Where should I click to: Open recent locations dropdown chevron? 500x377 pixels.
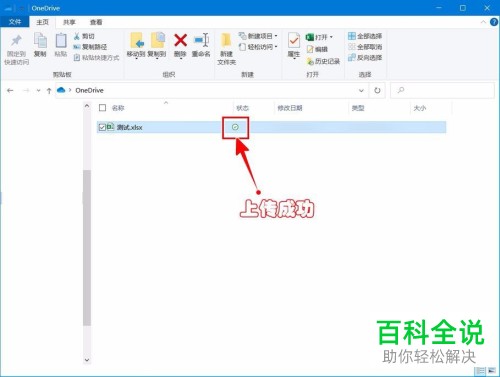pyautogui.click(x=38, y=90)
